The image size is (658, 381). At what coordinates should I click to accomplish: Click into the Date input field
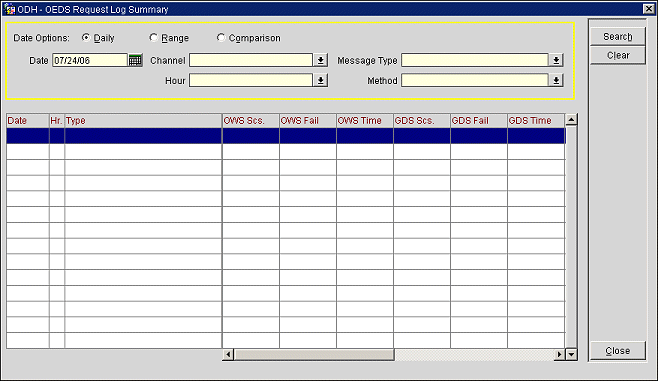click(x=90, y=60)
